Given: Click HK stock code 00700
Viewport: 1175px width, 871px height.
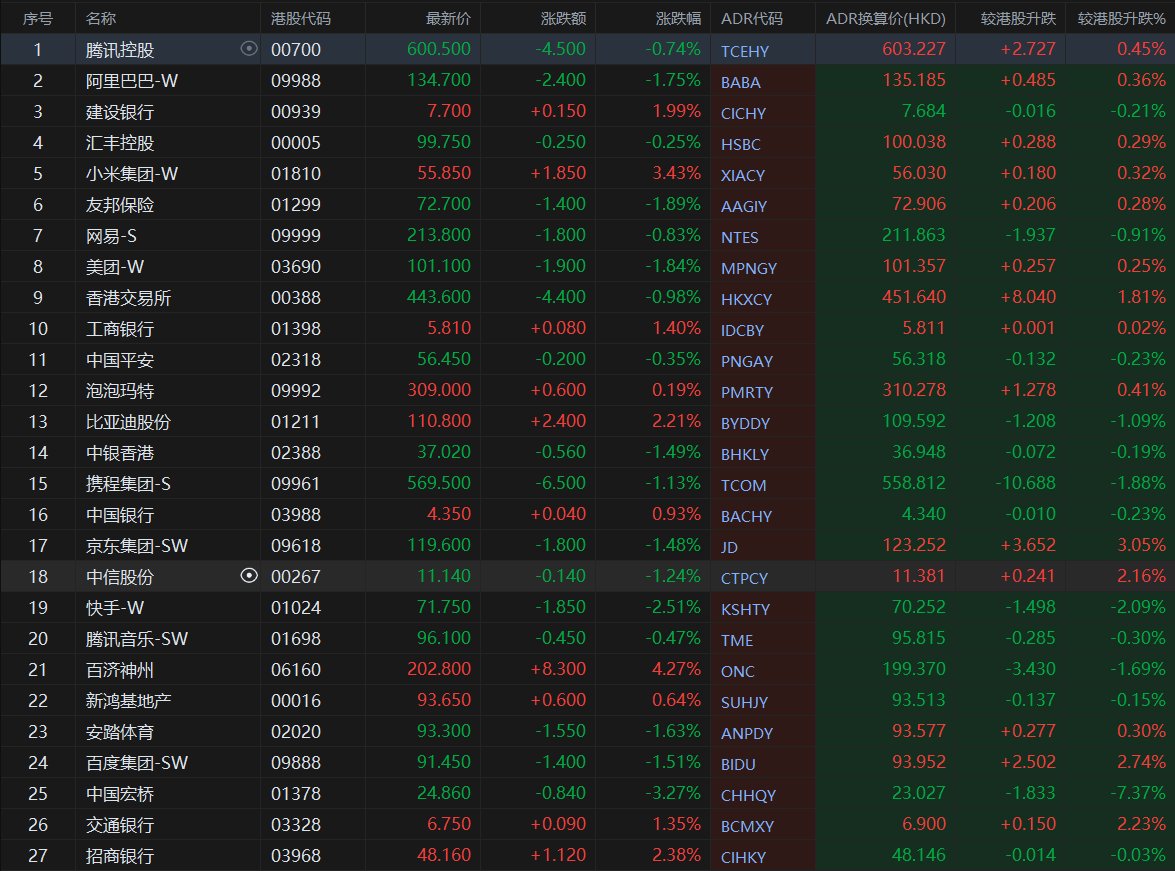Looking at the screenshot, I should click(295, 49).
